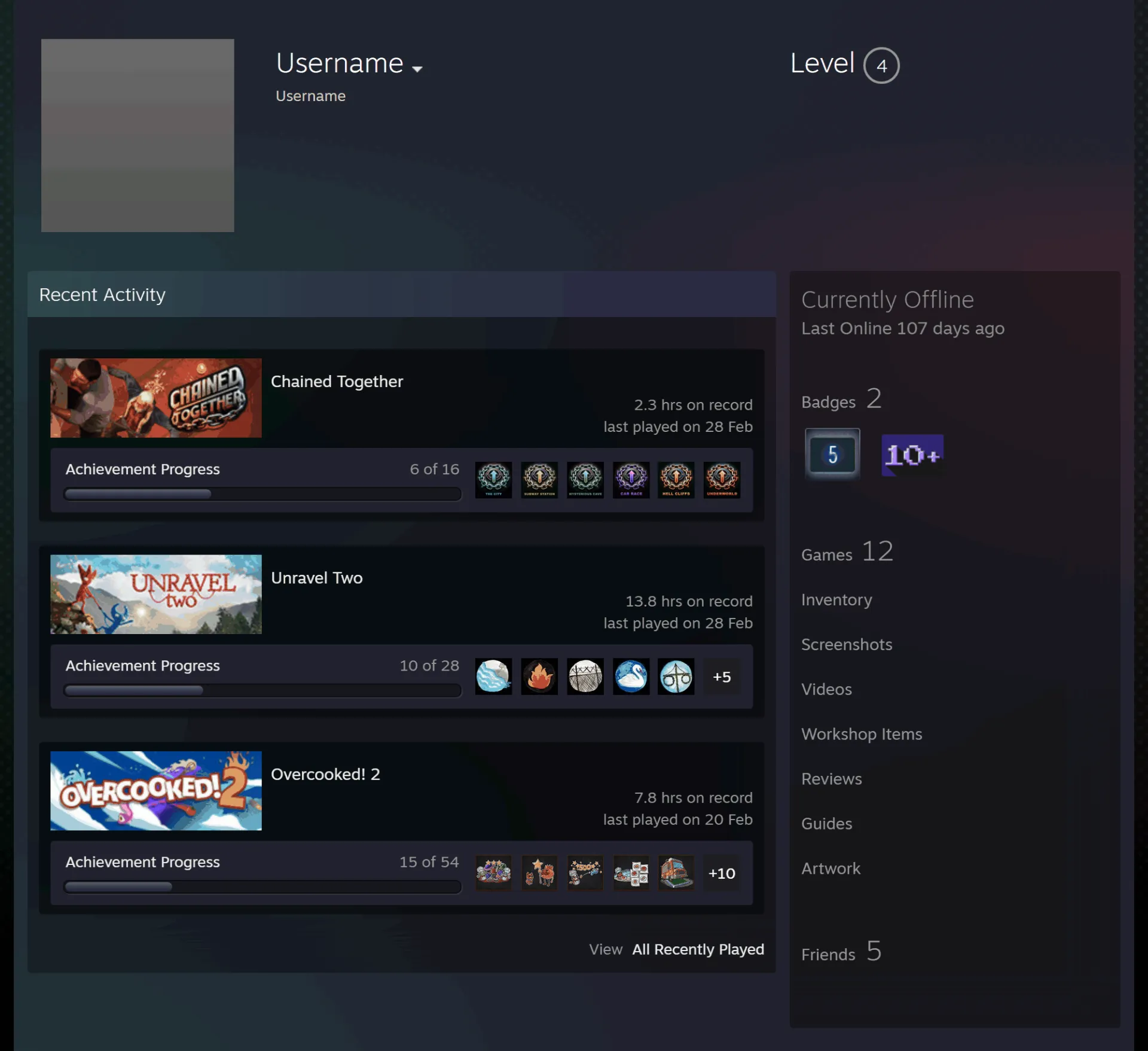Open Subway Station achievement icon
This screenshot has height=1051, width=1148.
click(x=539, y=480)
